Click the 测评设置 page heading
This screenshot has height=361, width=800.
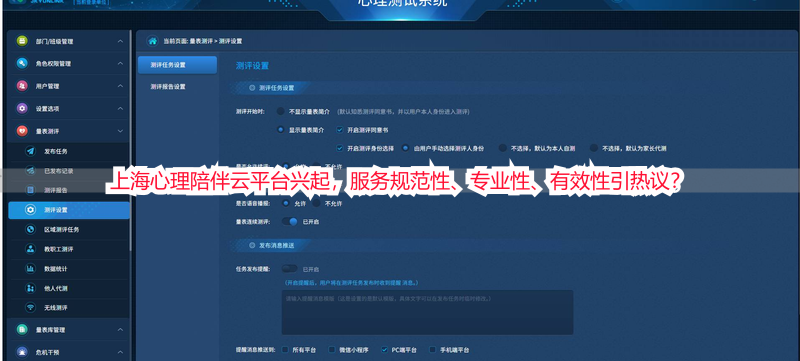[252, 66]
